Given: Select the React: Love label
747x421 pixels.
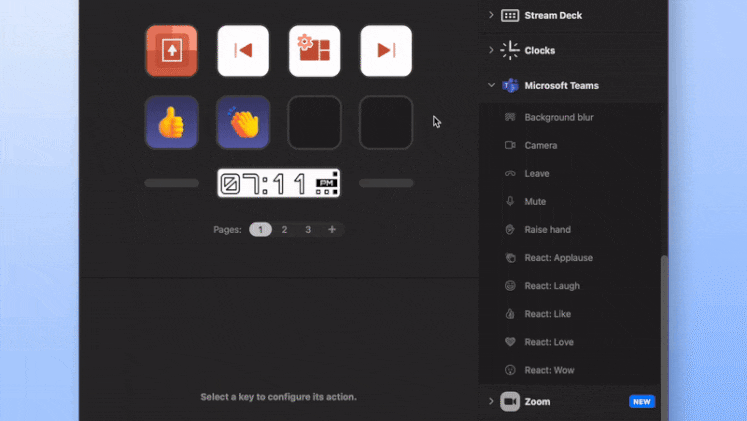Looking at the screenshot, I should point(549,342).
